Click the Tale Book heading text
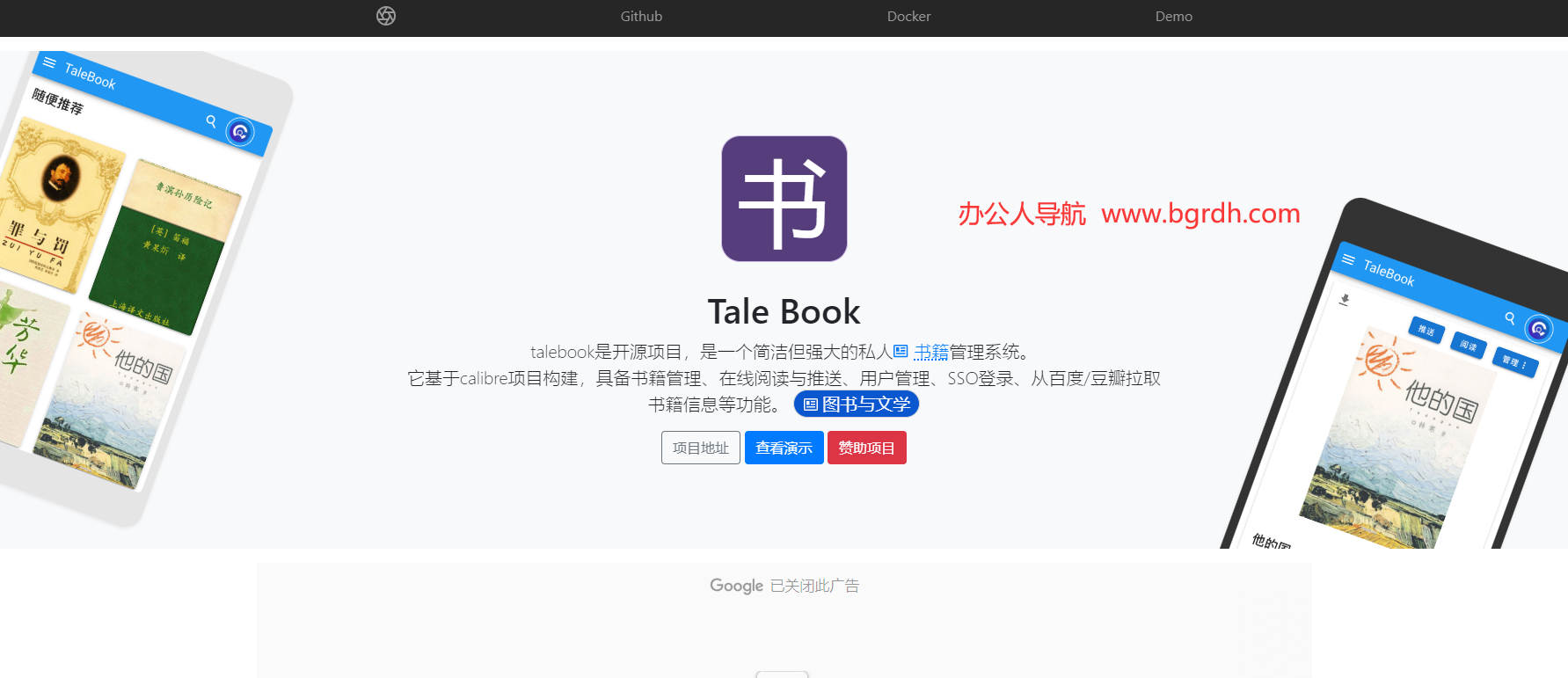1568x678 pixels. point(784,311)
